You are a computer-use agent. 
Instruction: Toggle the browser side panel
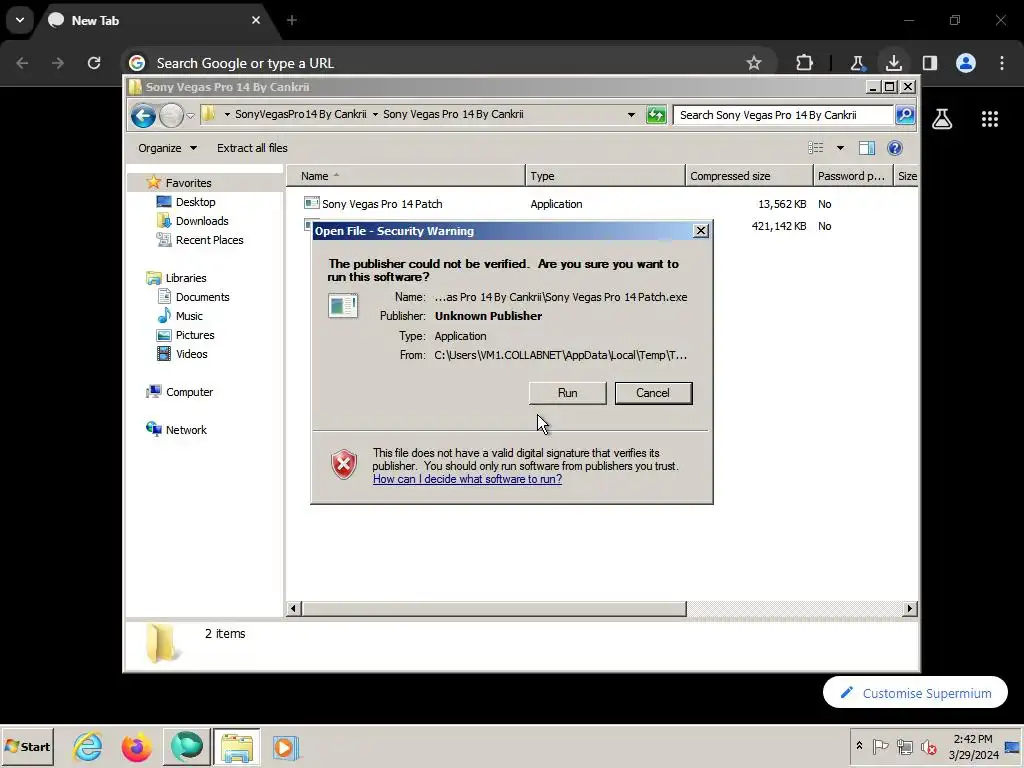point(929,63)
